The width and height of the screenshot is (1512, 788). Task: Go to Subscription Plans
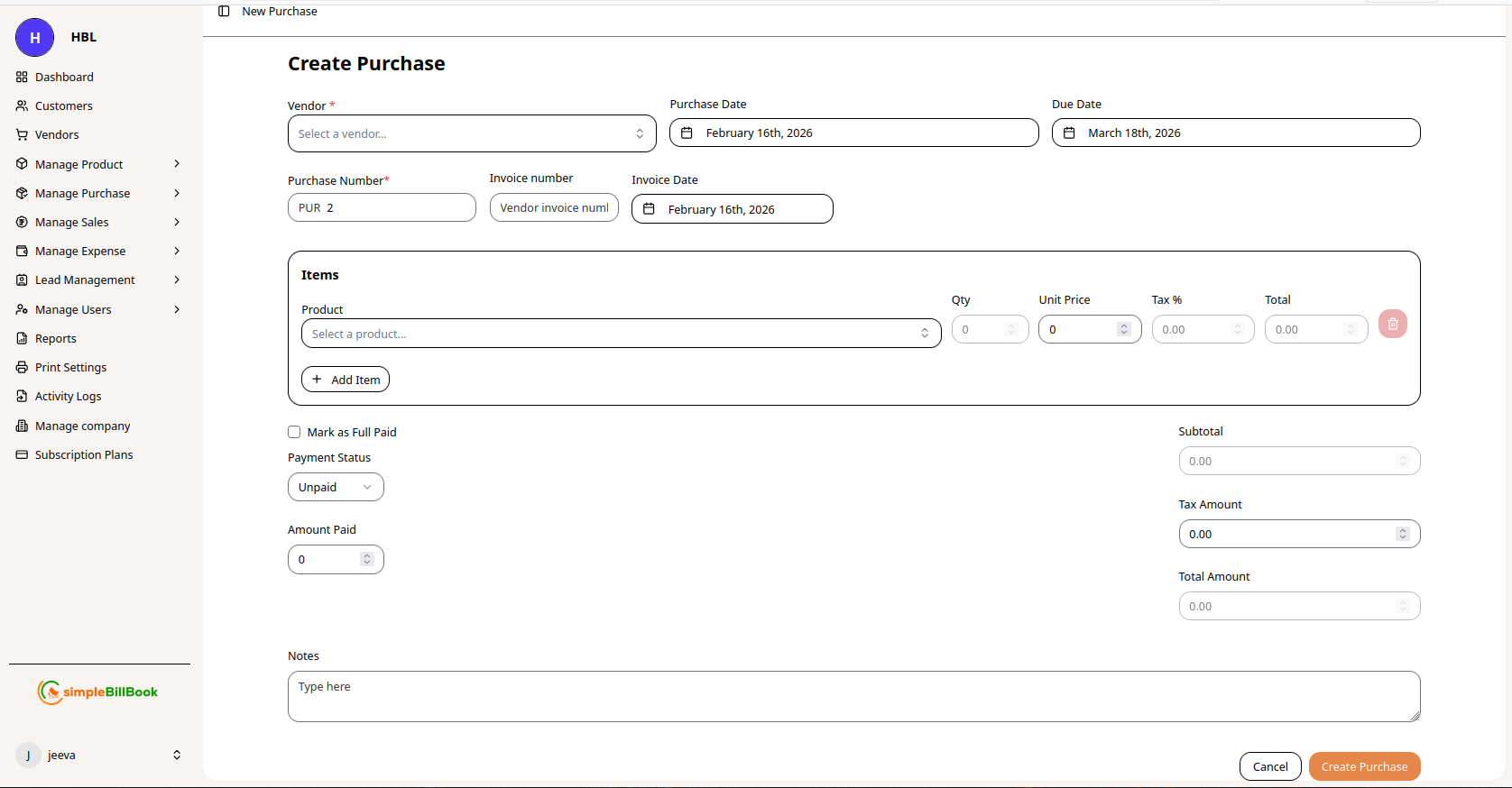[x=83, y=454]
